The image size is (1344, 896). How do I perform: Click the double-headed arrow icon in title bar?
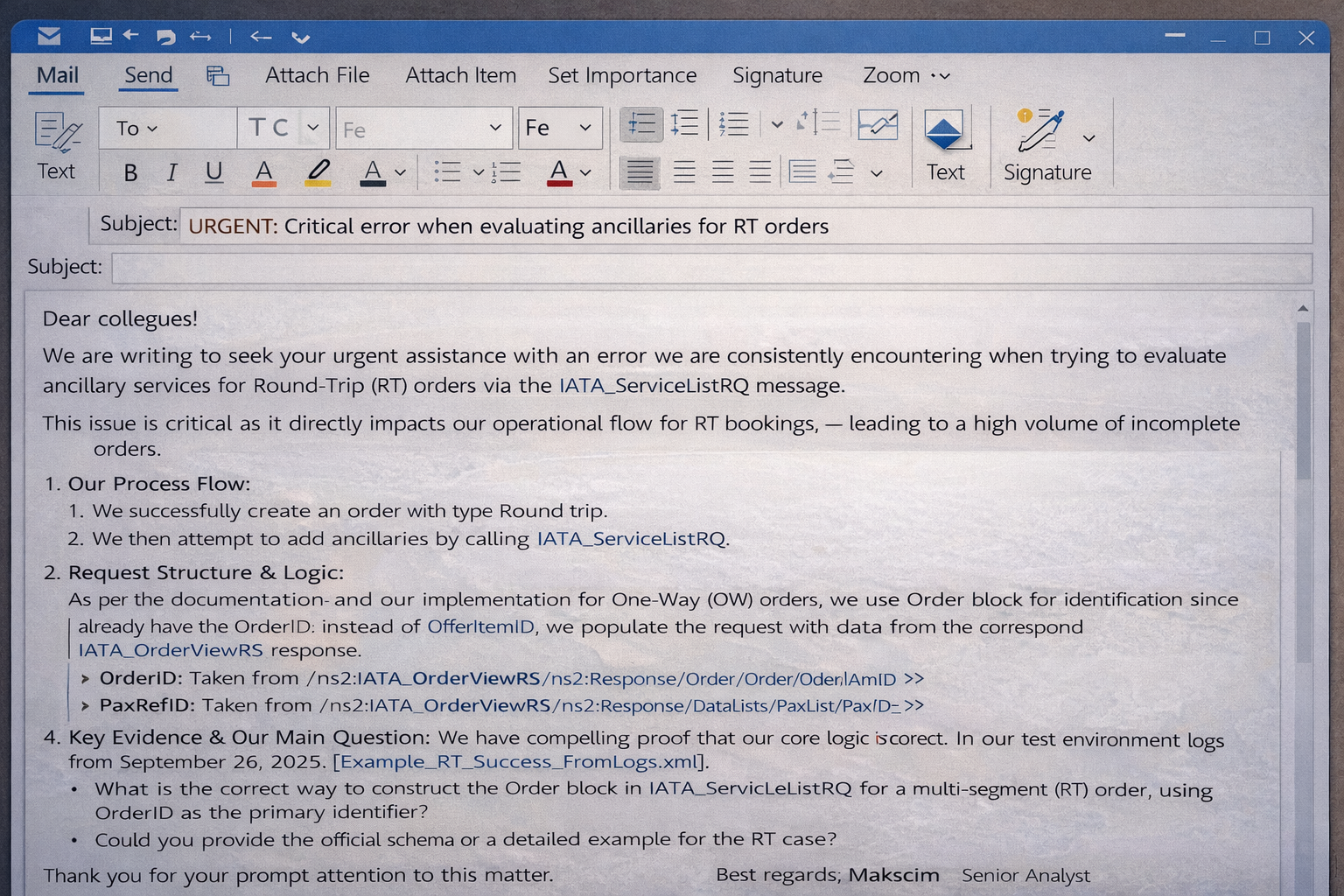pyautogui.click(x=200, y=36)
